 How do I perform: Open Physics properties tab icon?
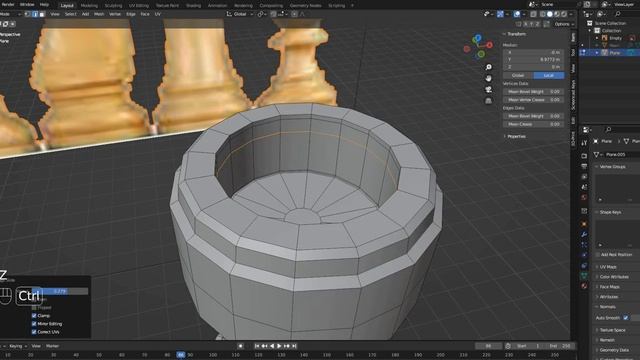pyautogui.click(x=584, y=255)
